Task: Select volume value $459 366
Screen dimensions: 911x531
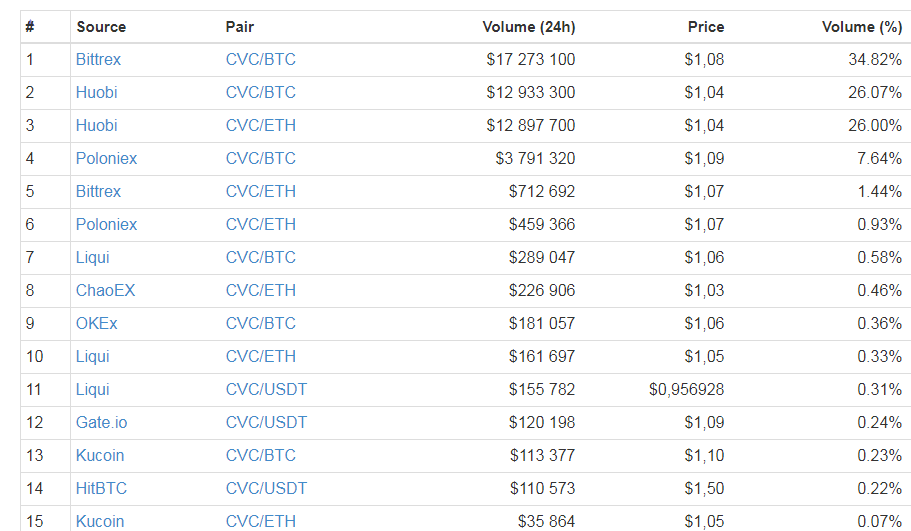Action: coord(541,225)
